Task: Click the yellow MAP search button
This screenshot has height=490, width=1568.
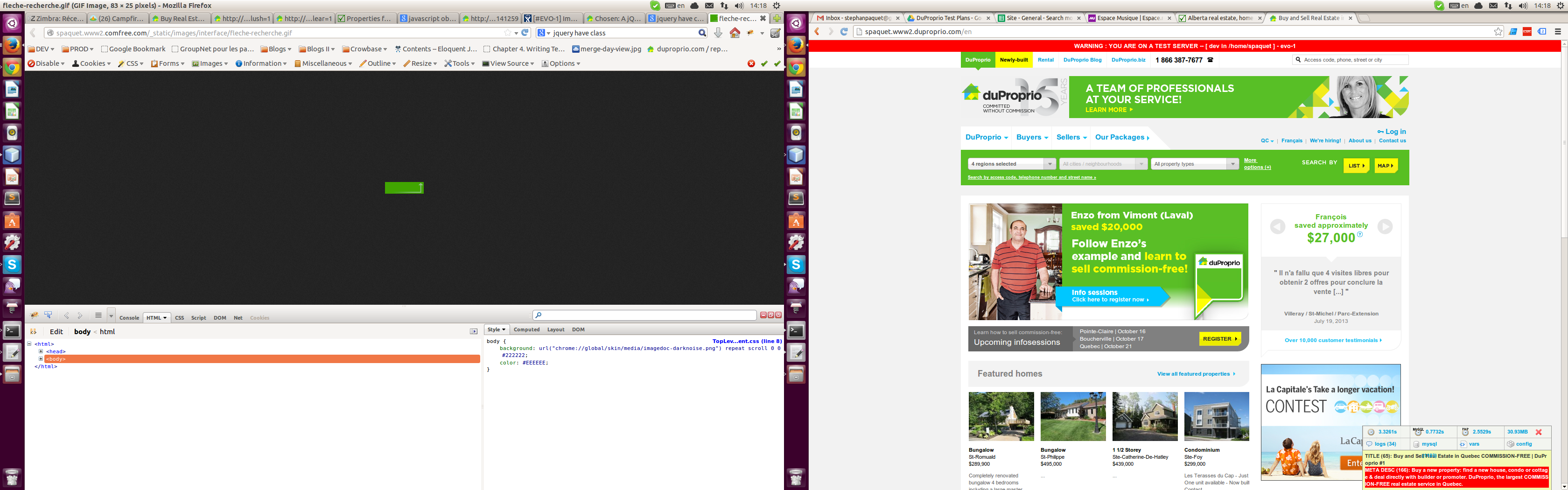Action: click(x=1386, y=166)
